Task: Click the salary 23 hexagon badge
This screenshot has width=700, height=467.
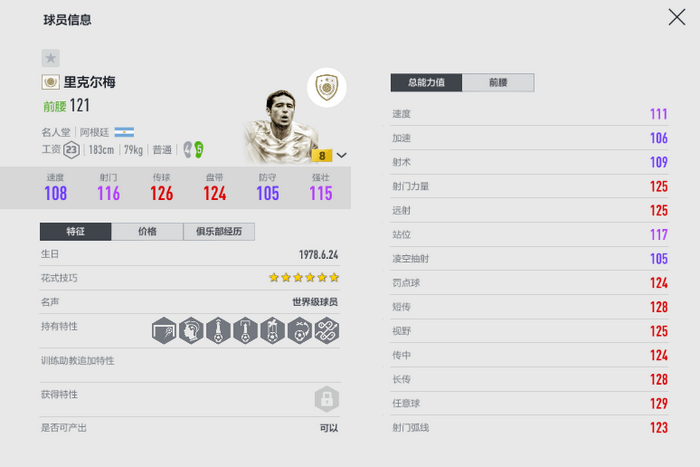Action: pyautogui.click(x=71, y=150)
